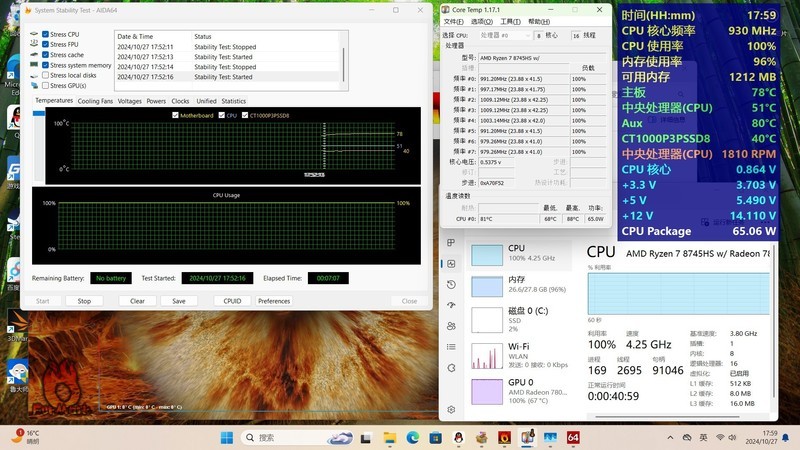The image size is (800, 450).
Task: Switch to AIDA64 on taskbar
Action: pos(573,438)
